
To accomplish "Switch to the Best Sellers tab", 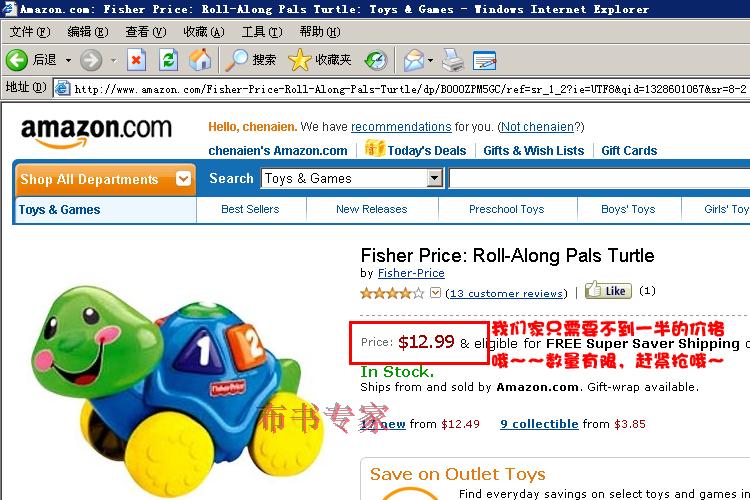I will coord(250,209).
